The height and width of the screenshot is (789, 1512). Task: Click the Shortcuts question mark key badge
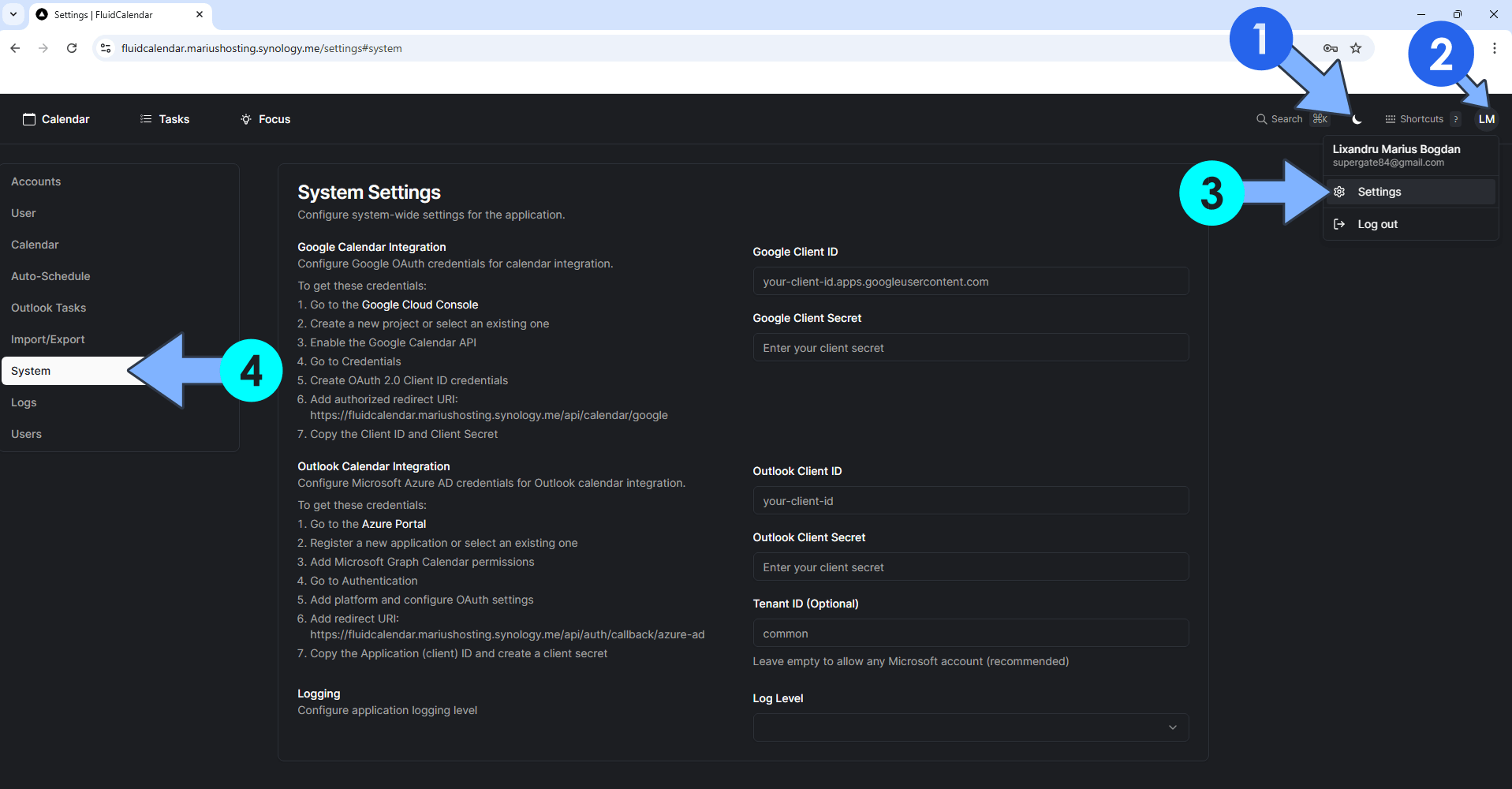coord(1456,119)
